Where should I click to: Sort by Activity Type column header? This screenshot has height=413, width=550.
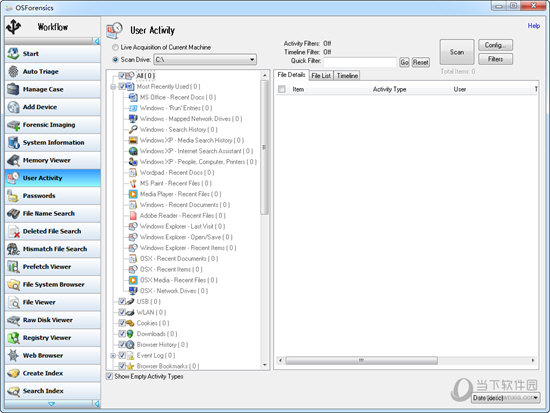pyautogui.click(x=389, y=89)
